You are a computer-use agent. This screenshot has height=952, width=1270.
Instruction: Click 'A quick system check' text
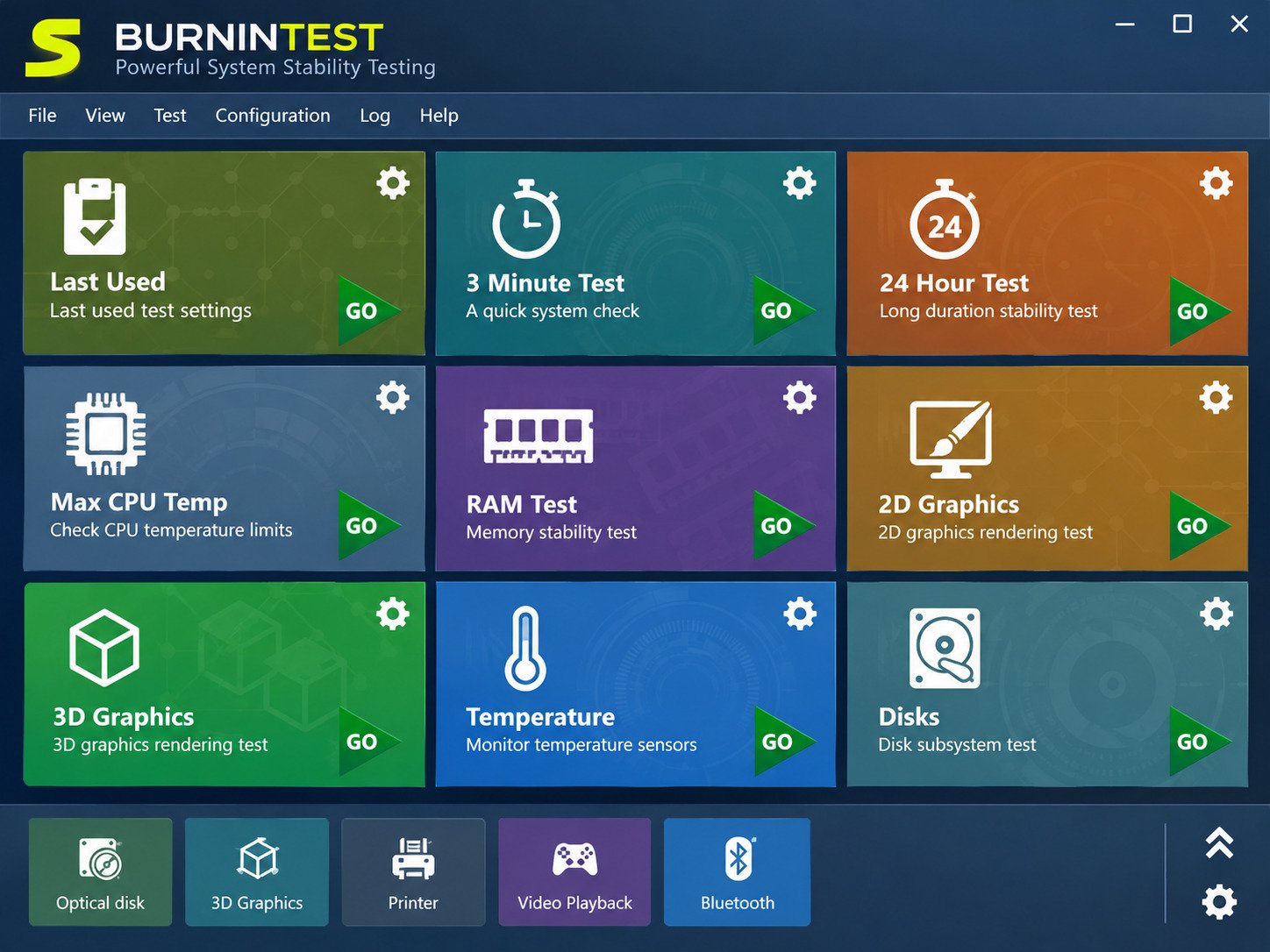(553, 310)
